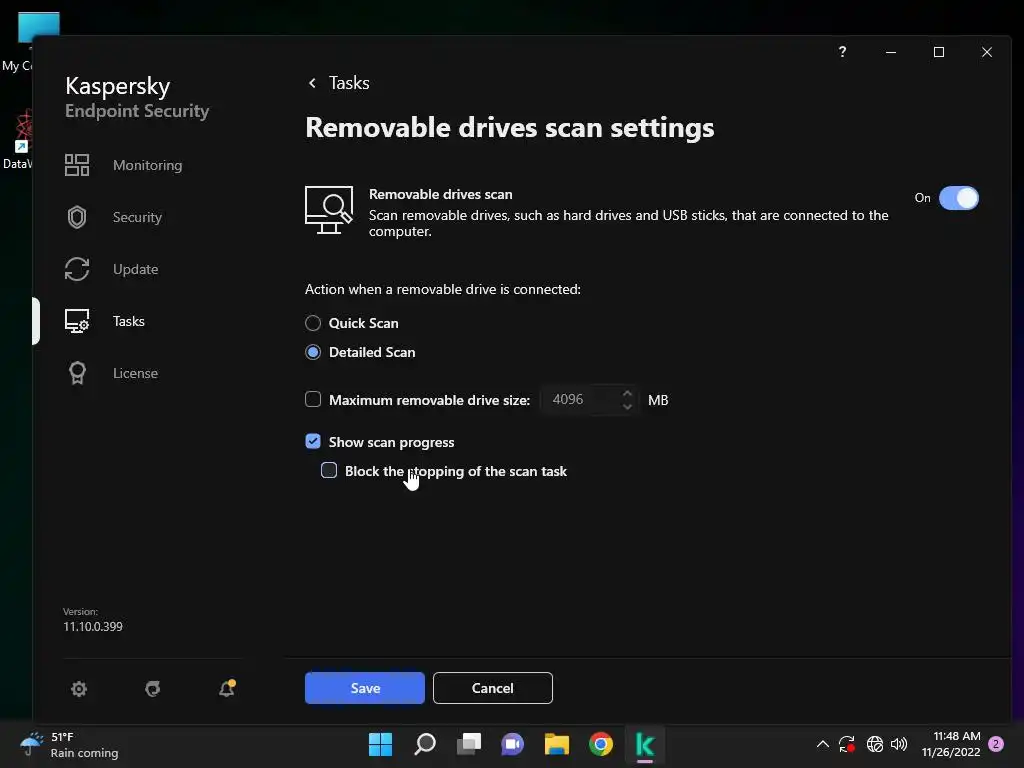This screenshot has height=768, width=1024.
Task: Click the Save button
Action: [x=364, y=688]
